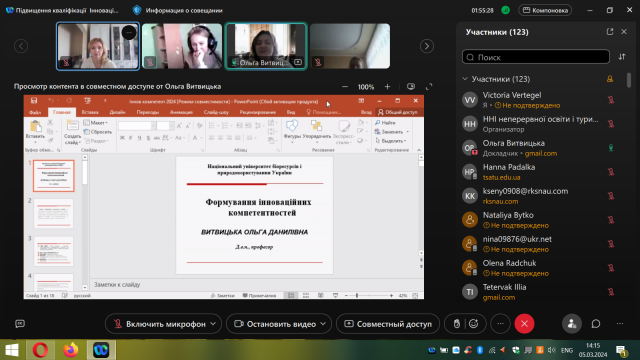Close the participants panel

(x=624, y=32)
